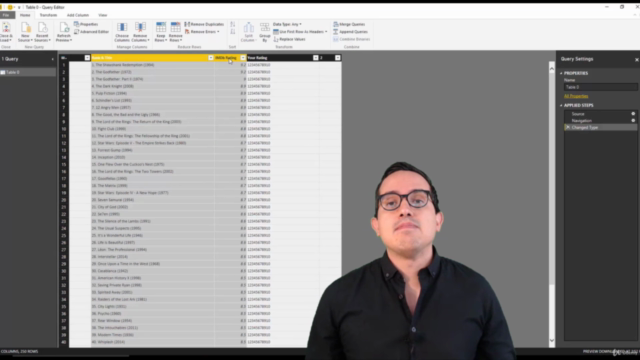
Task: Click the Refresh Preview button
Action: click(x=64, y=32)
